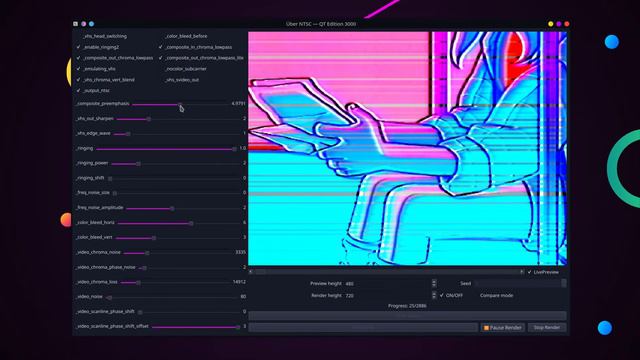Click the blue dot title bar button
This screenshot has width=640, height=360.
click(91, 24)
